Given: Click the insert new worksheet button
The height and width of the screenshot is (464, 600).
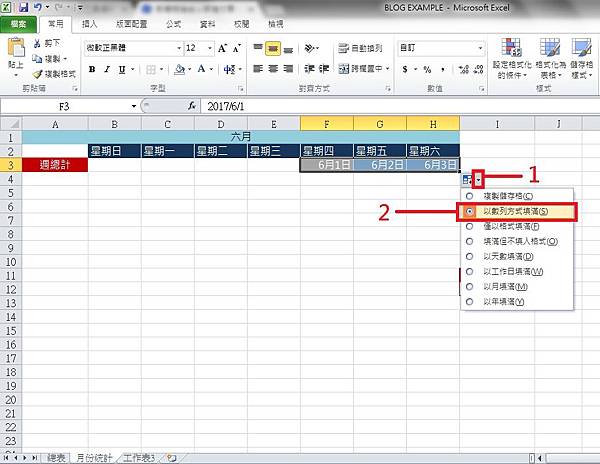Looking at the screenshot, I should (x=172, y=457).
